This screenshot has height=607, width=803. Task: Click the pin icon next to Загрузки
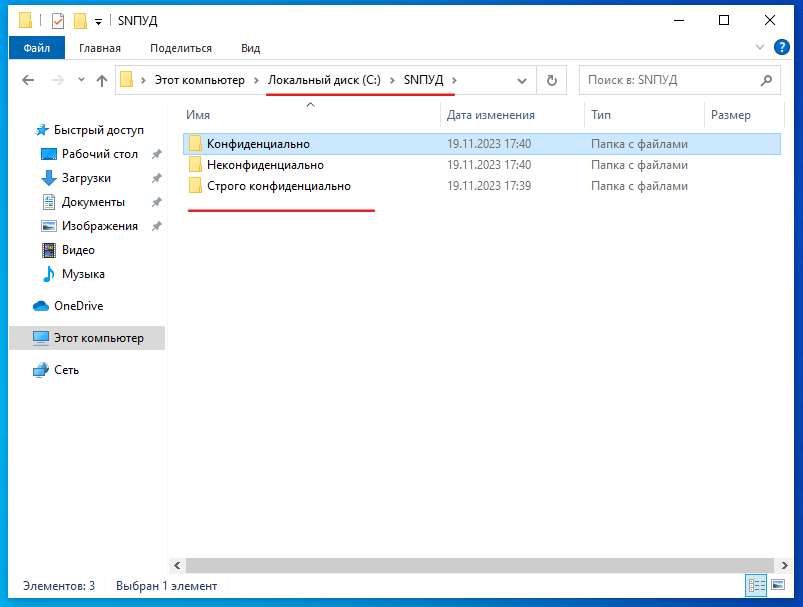tap(157, 178)
